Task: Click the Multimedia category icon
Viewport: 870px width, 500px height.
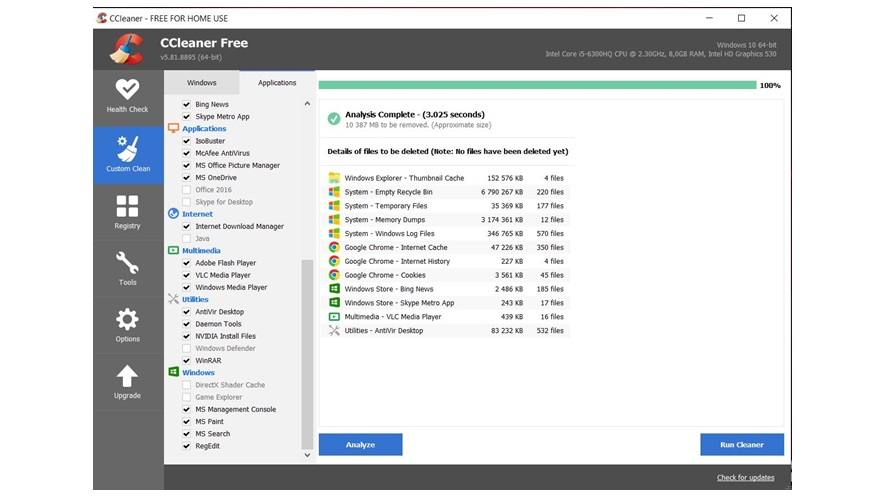Action: (173, 250)
